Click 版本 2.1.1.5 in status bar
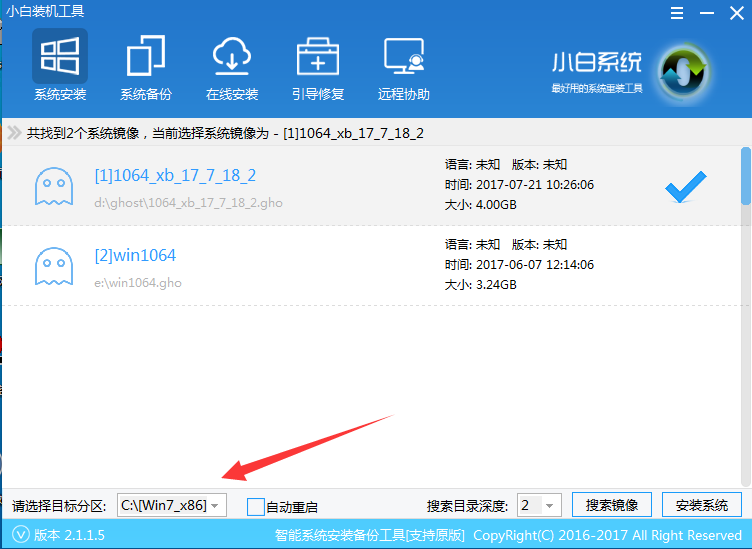This screenshot has height=549, width=752. tap(70, 535)
